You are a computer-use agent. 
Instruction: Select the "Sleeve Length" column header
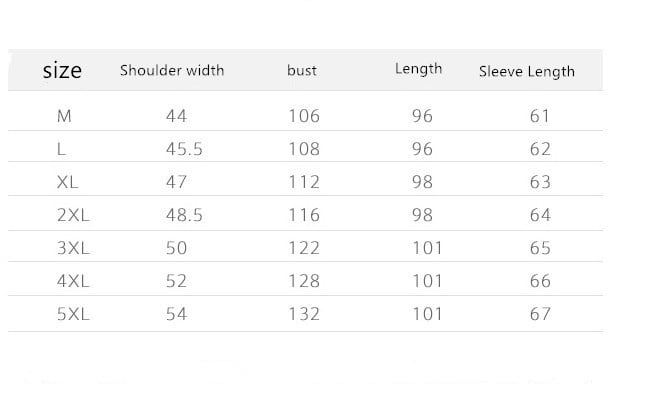[x=527, y=71]
